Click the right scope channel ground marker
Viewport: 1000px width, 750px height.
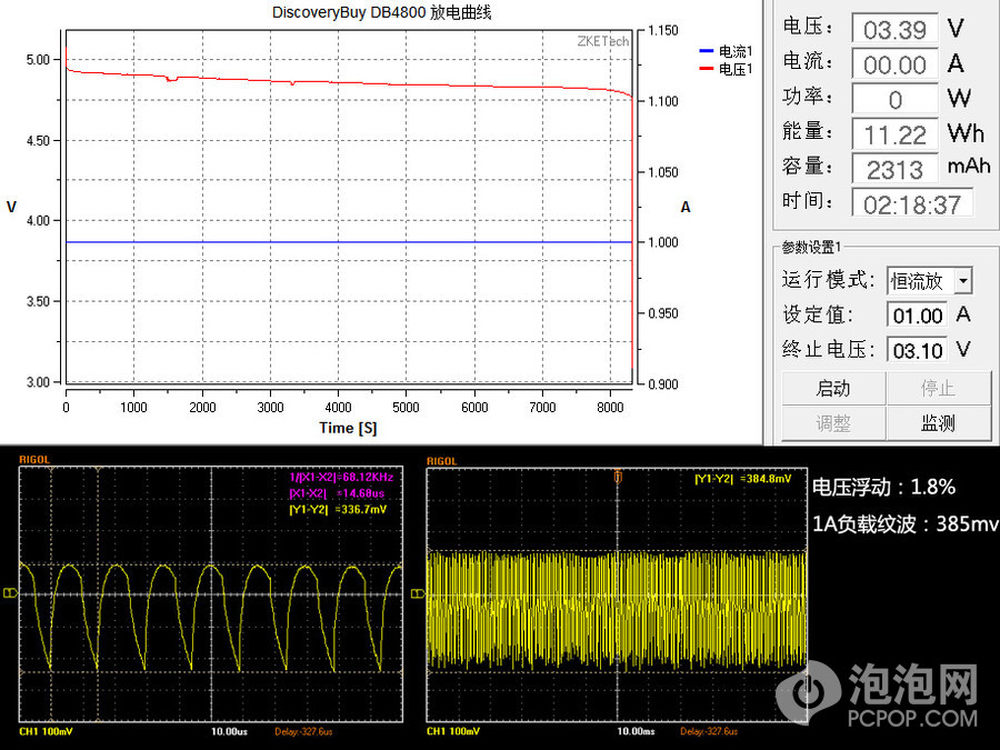(418, 594)
